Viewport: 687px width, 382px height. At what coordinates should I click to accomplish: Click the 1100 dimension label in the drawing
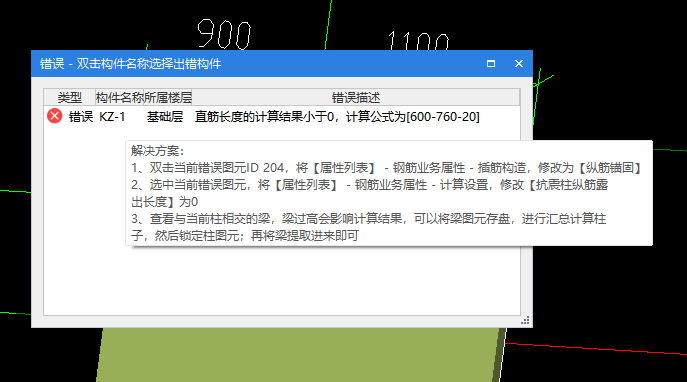pos(418,40)
